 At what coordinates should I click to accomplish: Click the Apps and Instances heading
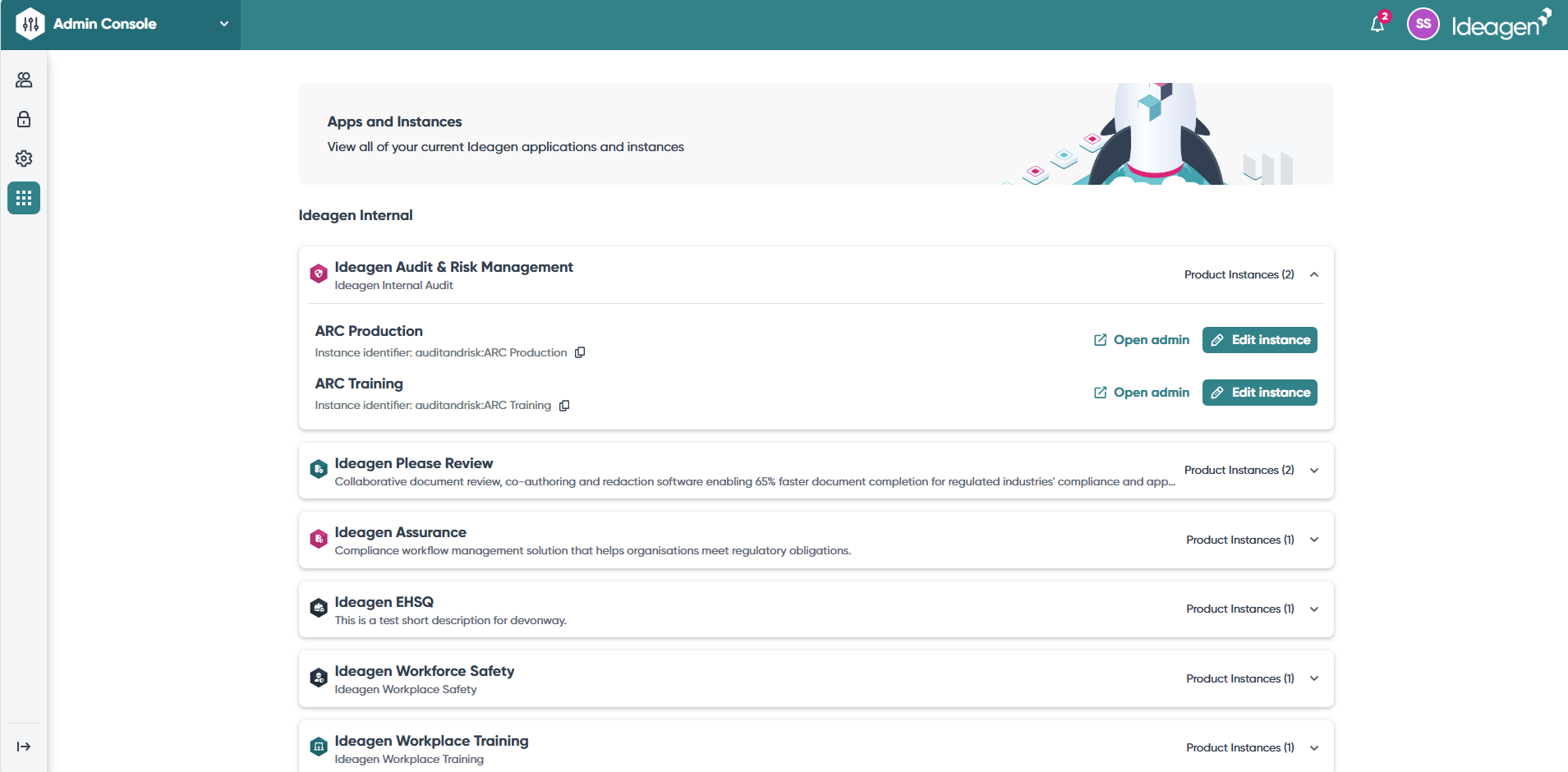click(x=395, y=122)
